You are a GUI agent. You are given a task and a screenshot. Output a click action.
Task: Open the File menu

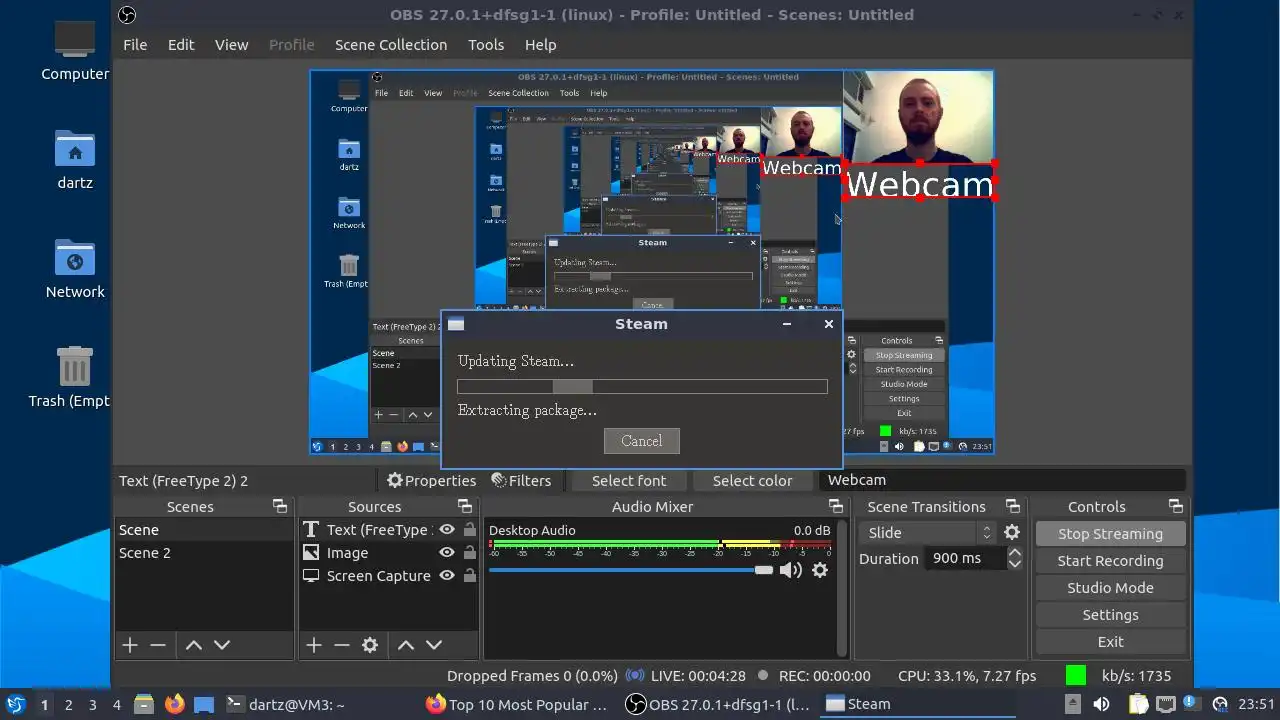pyautogui.click(x=135, y=45)
